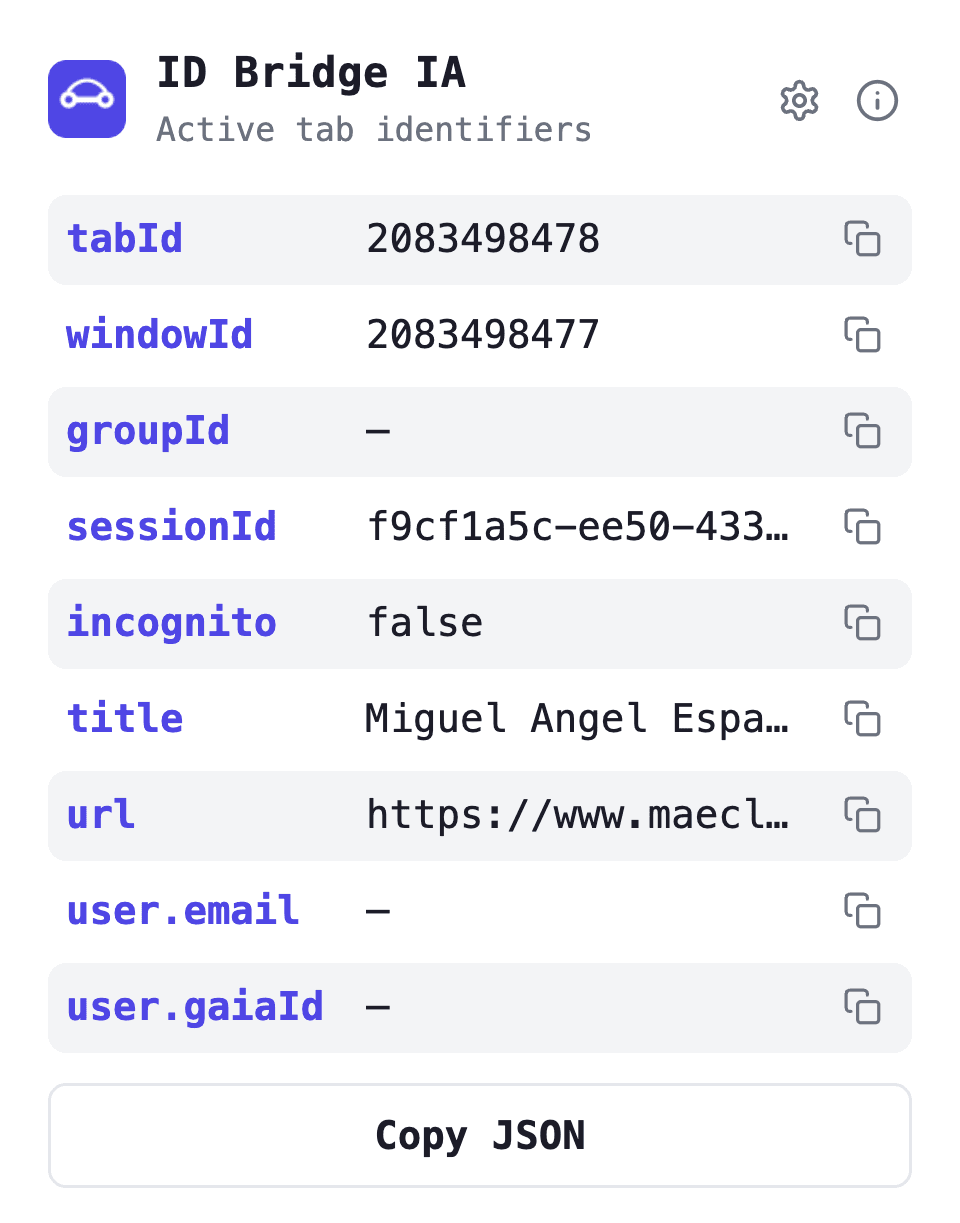Select the windowId number 2083498477

coord(483,335)
